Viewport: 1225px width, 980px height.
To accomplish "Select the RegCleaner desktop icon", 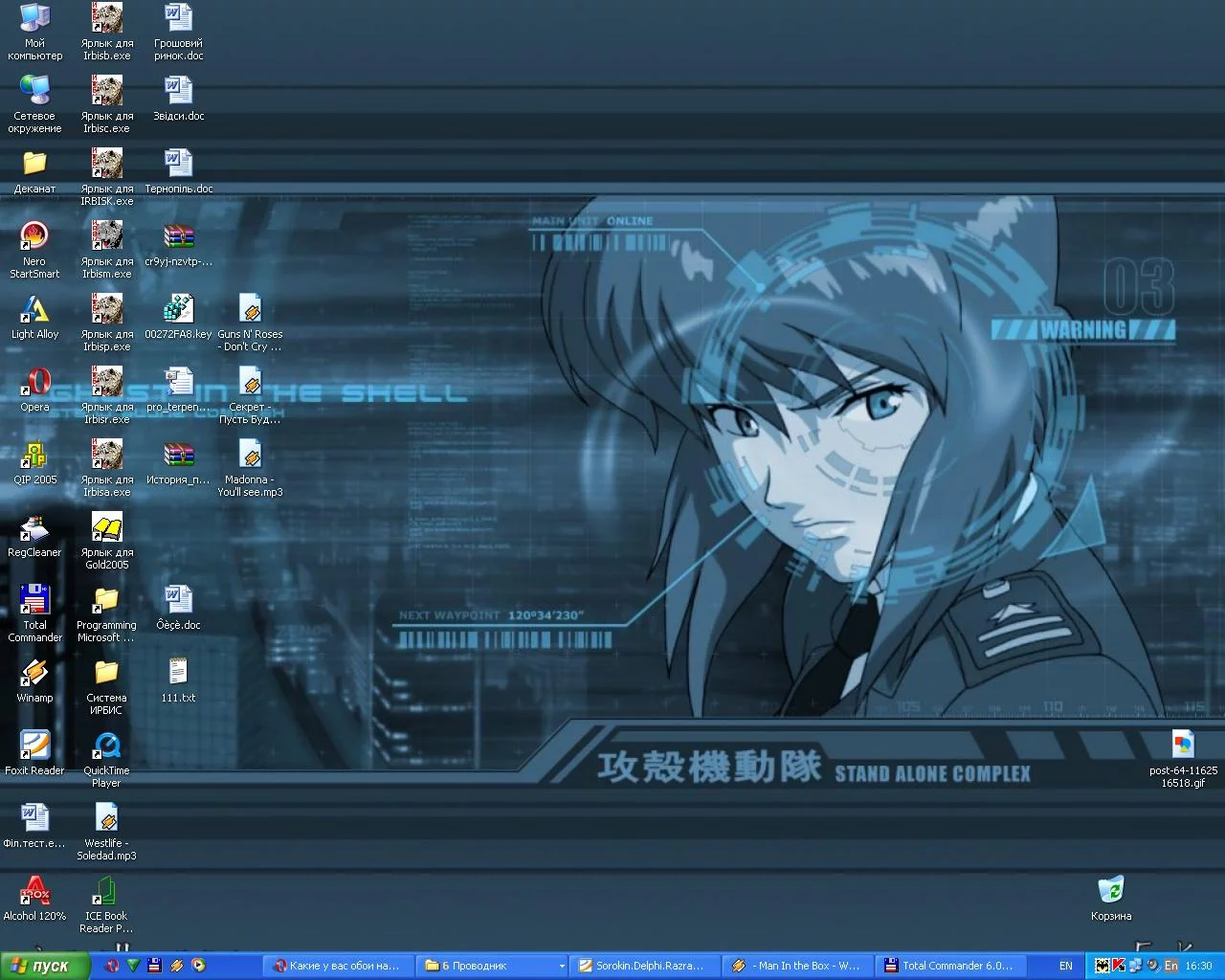I will pyautogui.click(x=34, y=535).
